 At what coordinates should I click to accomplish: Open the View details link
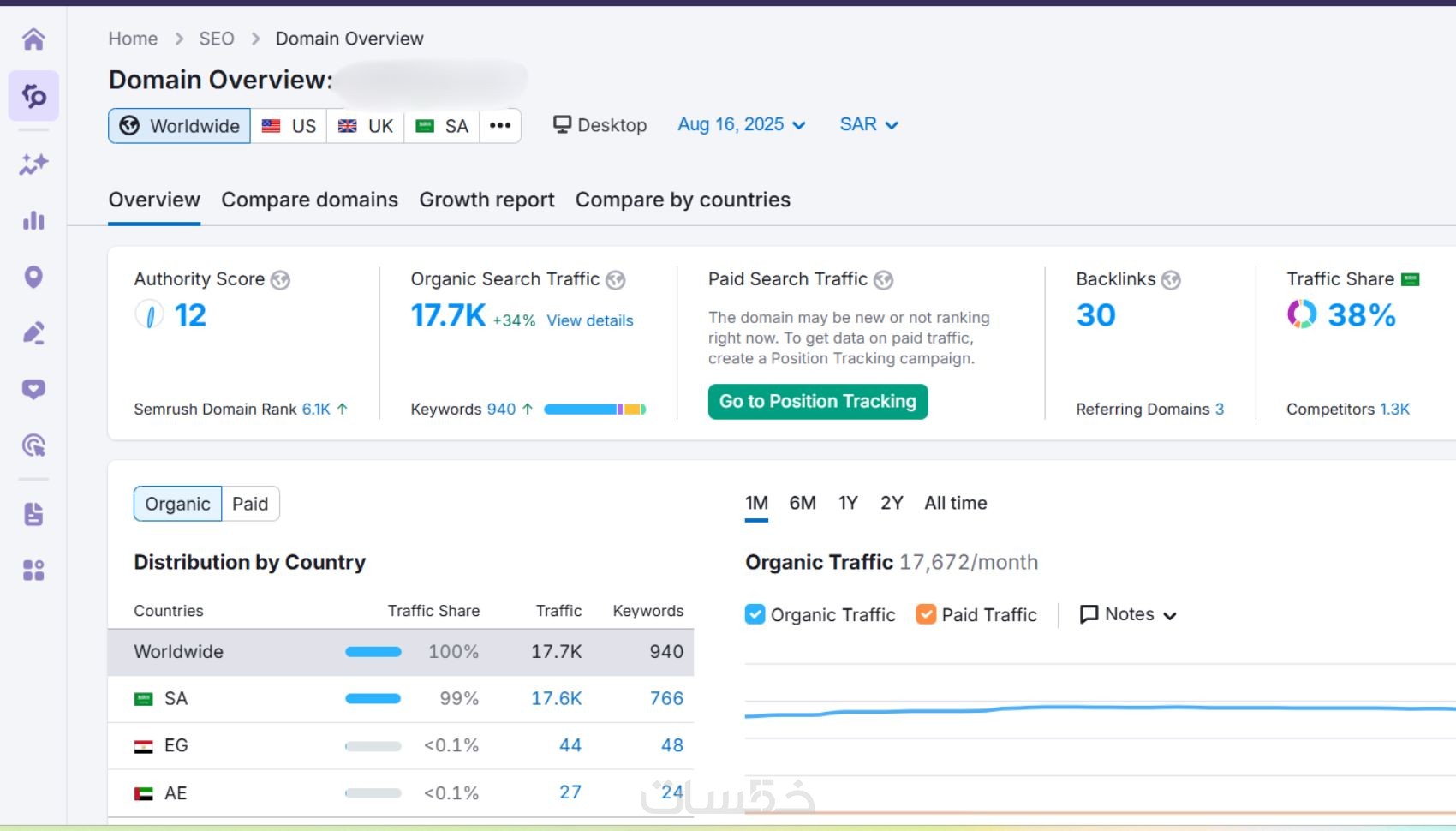click(x=590, y=320)
